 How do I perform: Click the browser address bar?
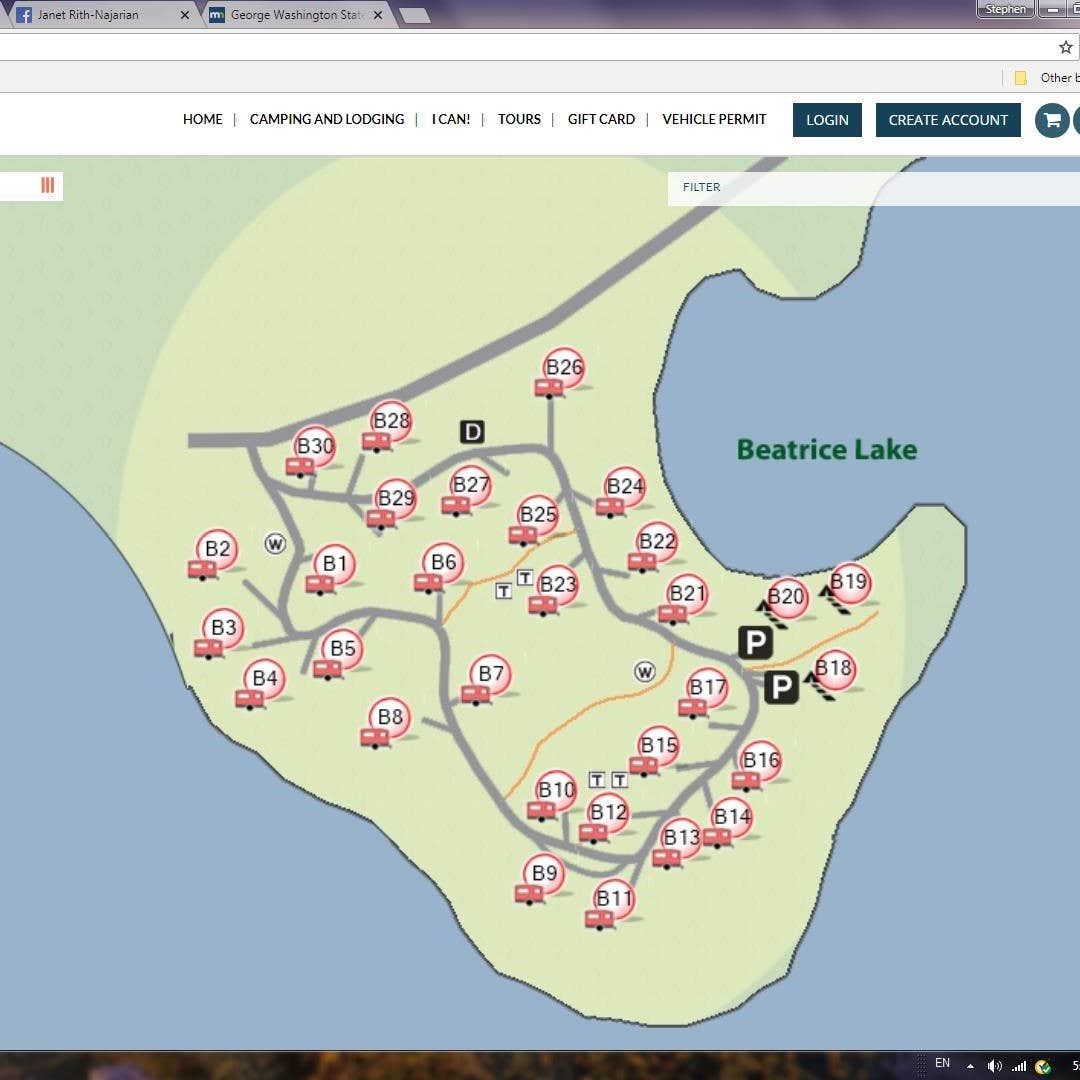[523, 47]
